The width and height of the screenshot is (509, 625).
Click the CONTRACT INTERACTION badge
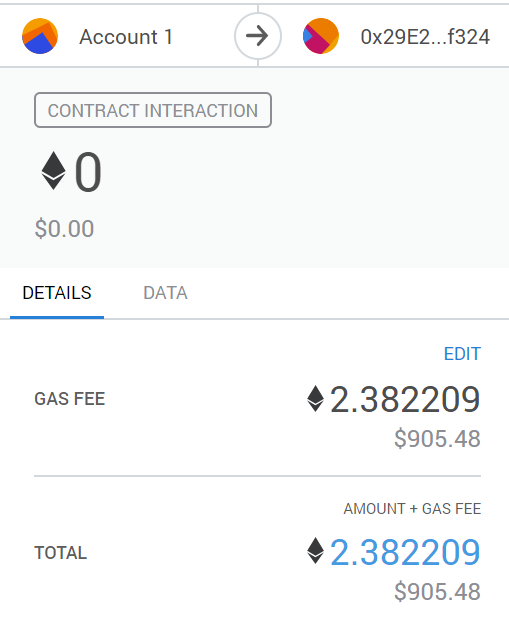click(x=153, y=110)
